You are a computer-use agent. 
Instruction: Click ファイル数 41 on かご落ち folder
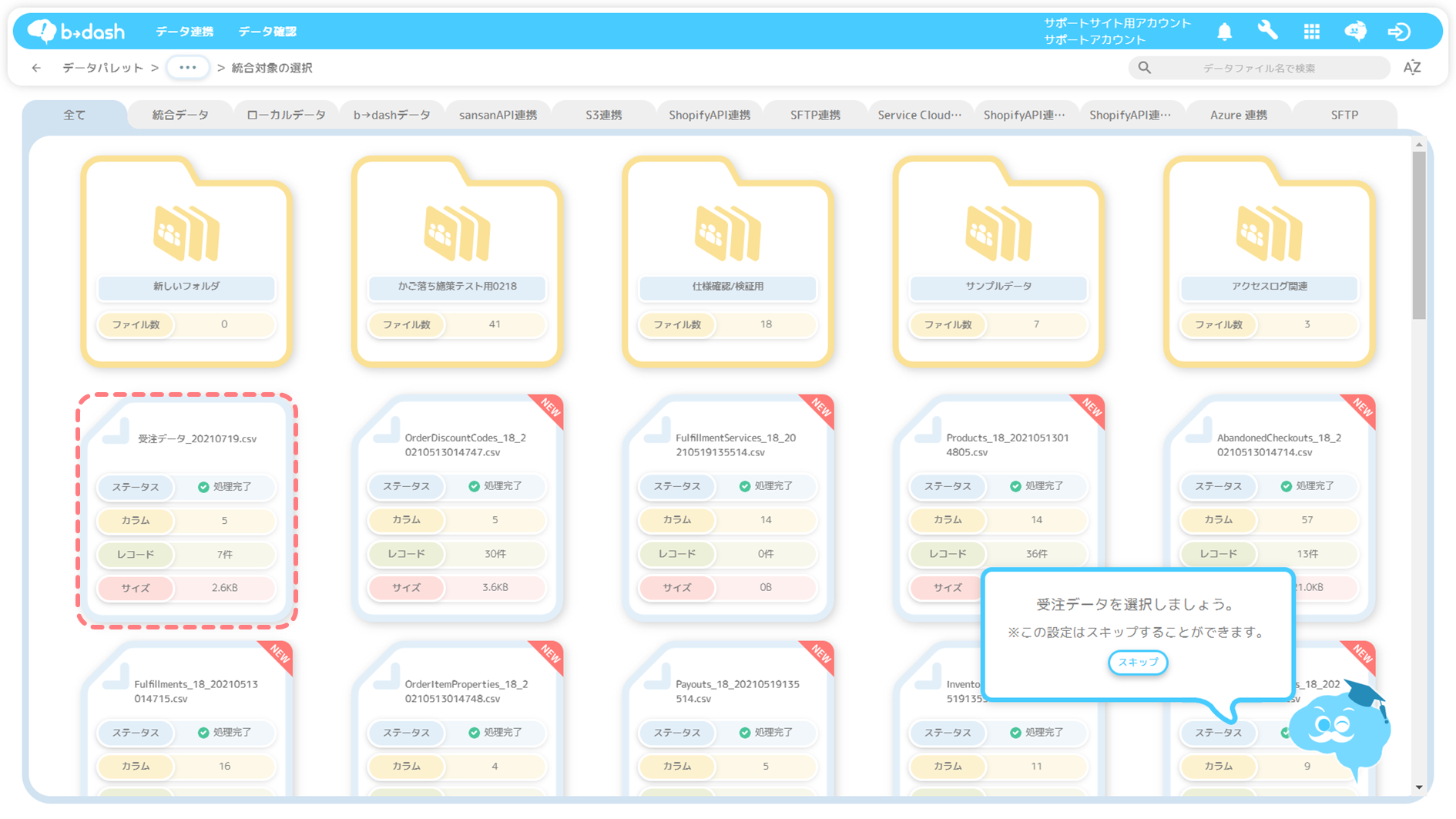(457, 324)
